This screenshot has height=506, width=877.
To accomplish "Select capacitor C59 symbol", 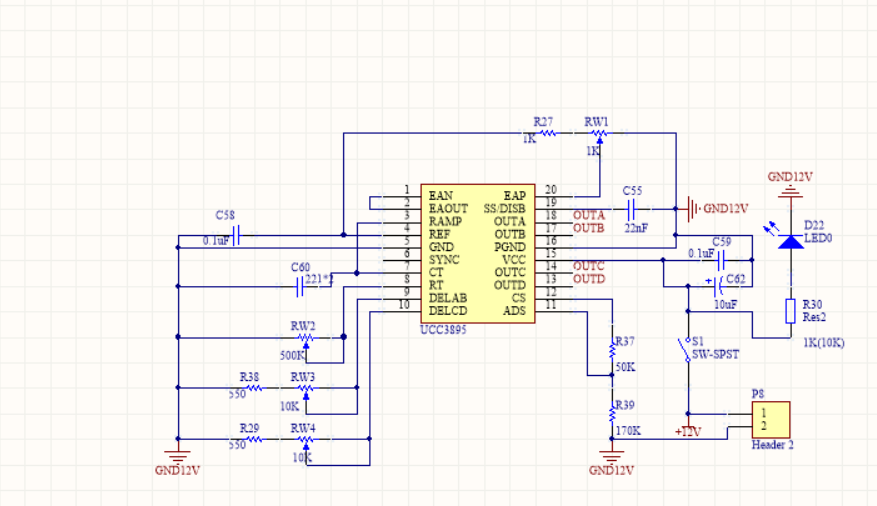I will tap(720, 260).
